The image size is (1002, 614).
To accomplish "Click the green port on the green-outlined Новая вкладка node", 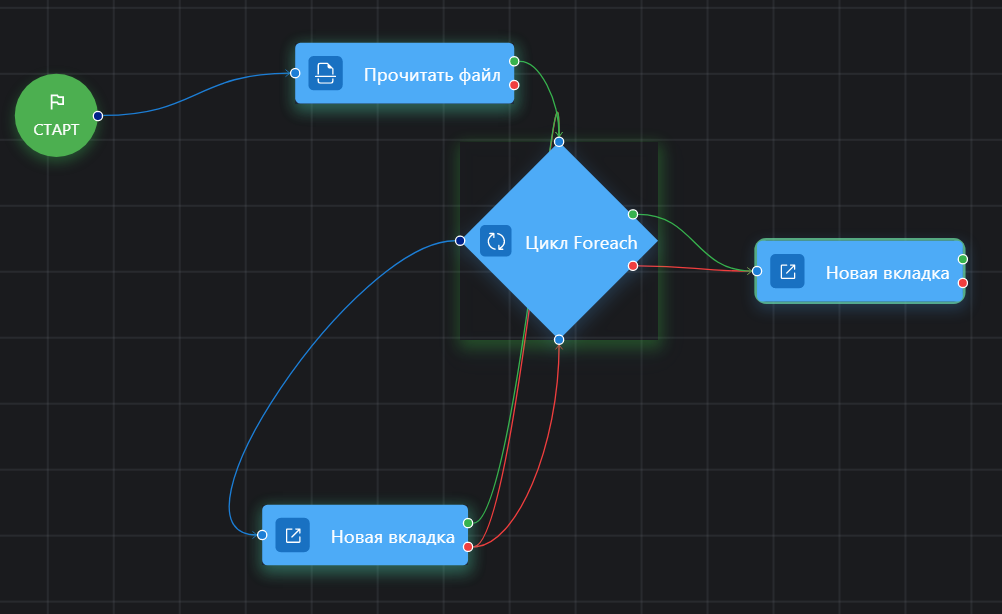I will 963,259.
